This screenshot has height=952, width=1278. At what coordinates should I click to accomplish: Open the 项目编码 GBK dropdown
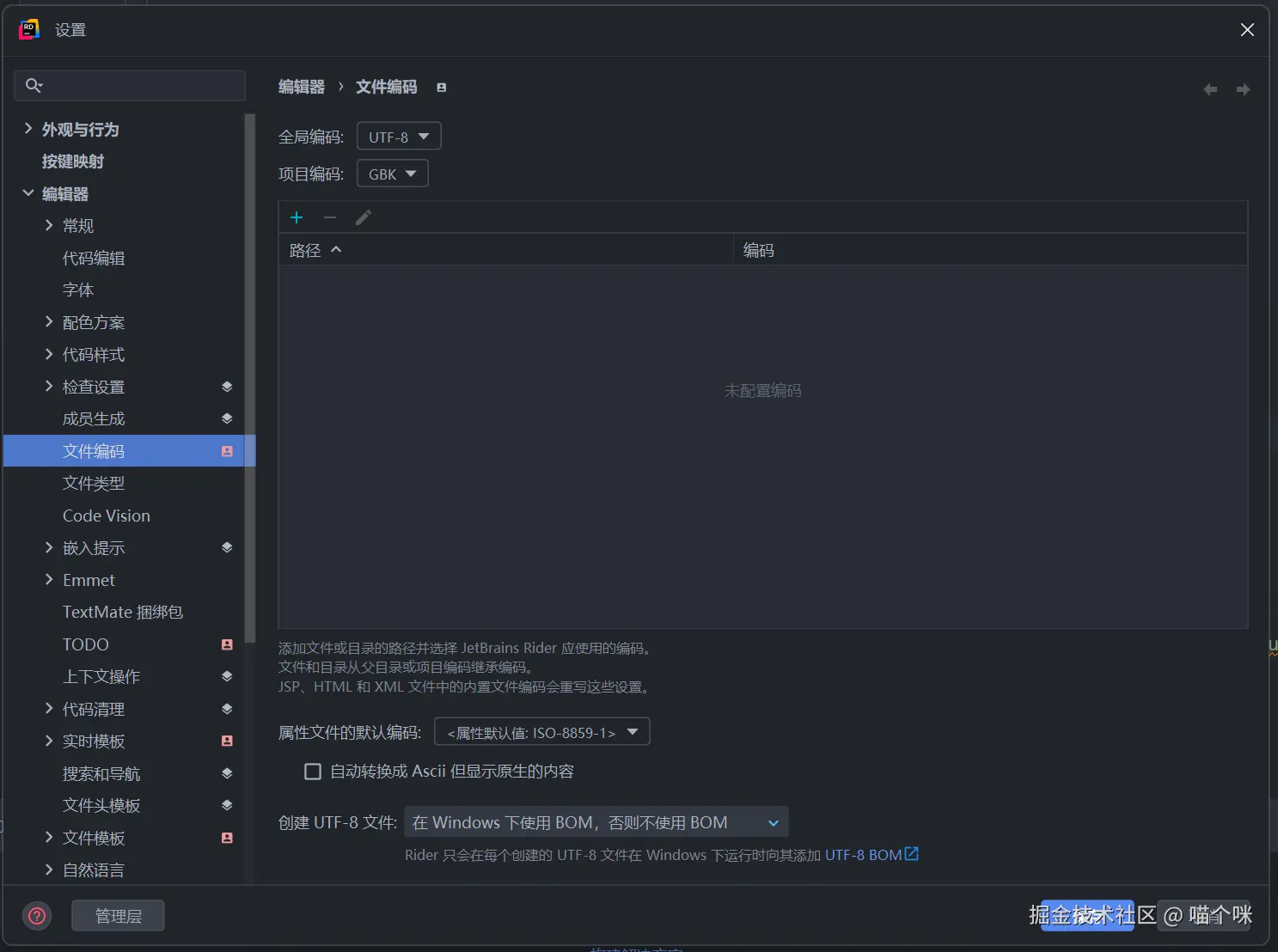tap(392, 174)
